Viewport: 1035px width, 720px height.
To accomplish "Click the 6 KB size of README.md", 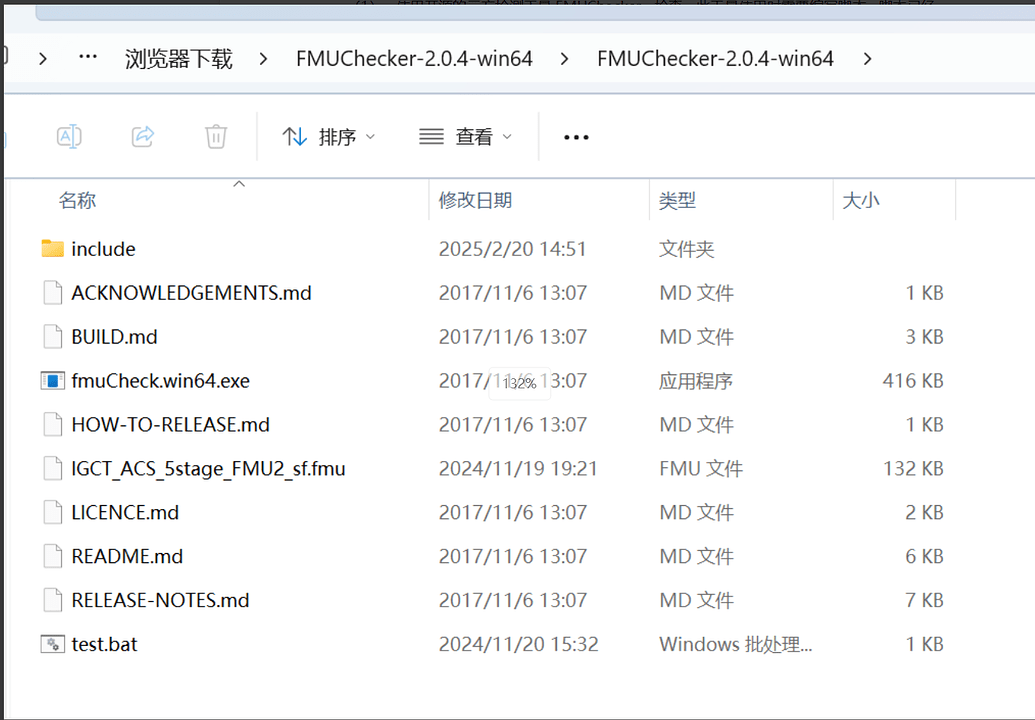I will point(924,556).
